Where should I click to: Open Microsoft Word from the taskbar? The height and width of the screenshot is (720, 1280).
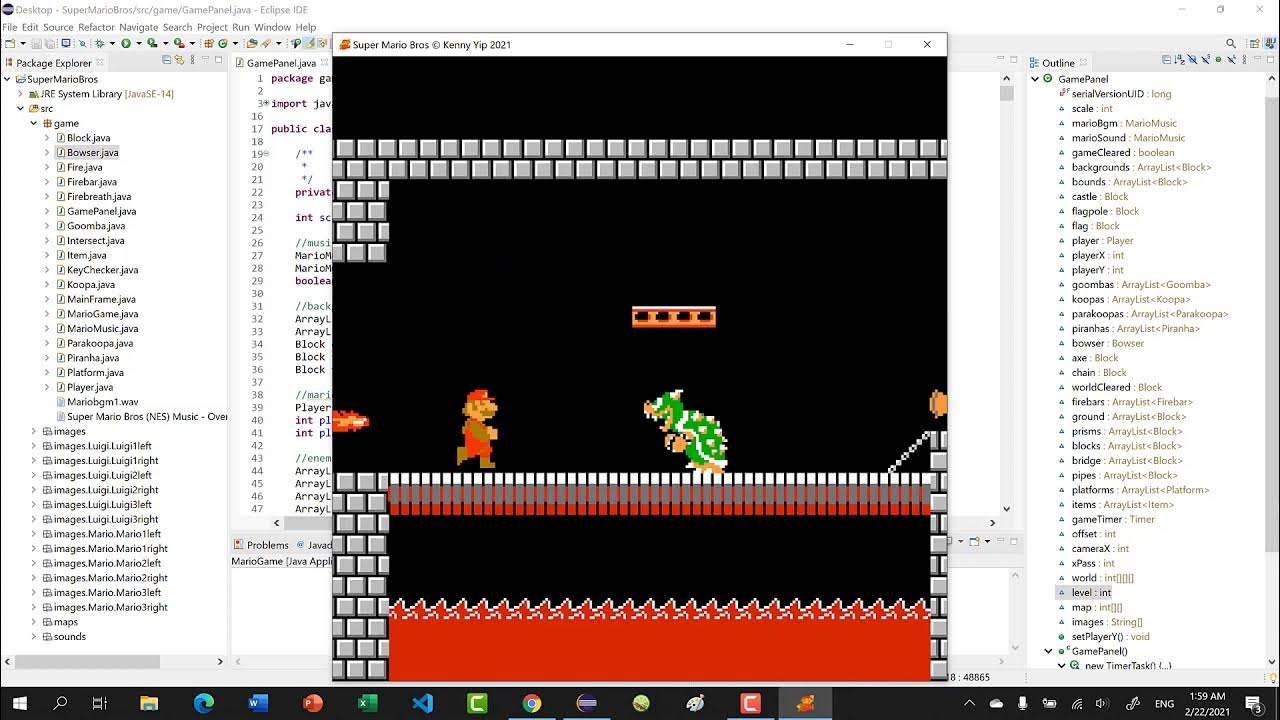click(x=258, y=704)
